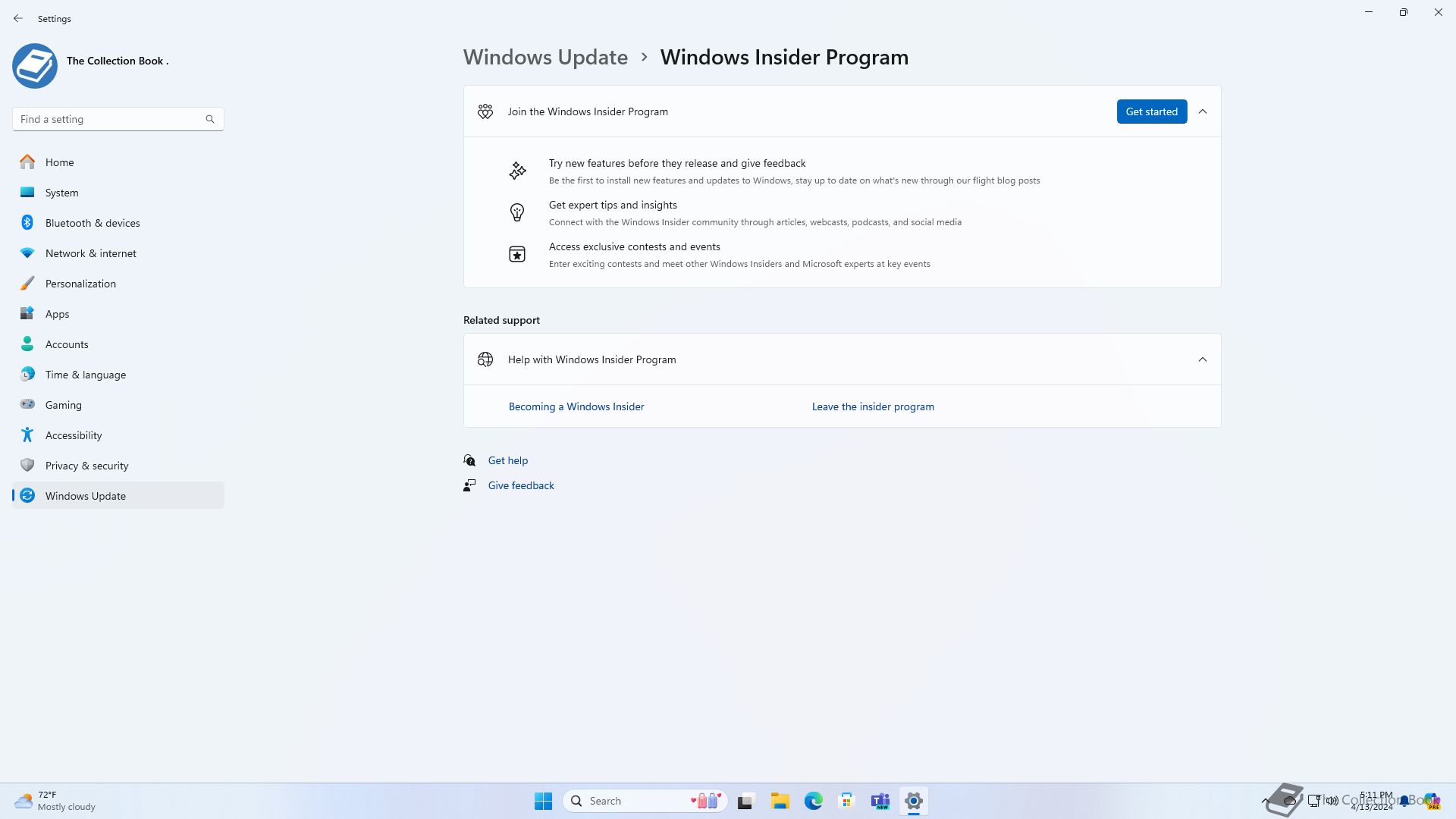Open The Collection Book profile picture

[x=35, y=66]
